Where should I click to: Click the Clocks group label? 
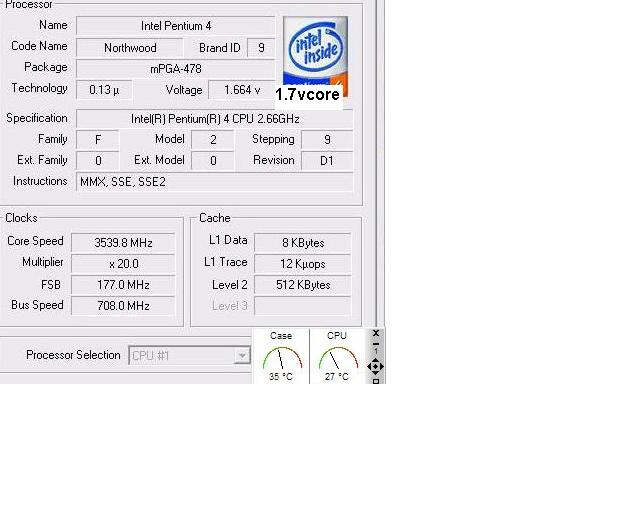[21, 218]
